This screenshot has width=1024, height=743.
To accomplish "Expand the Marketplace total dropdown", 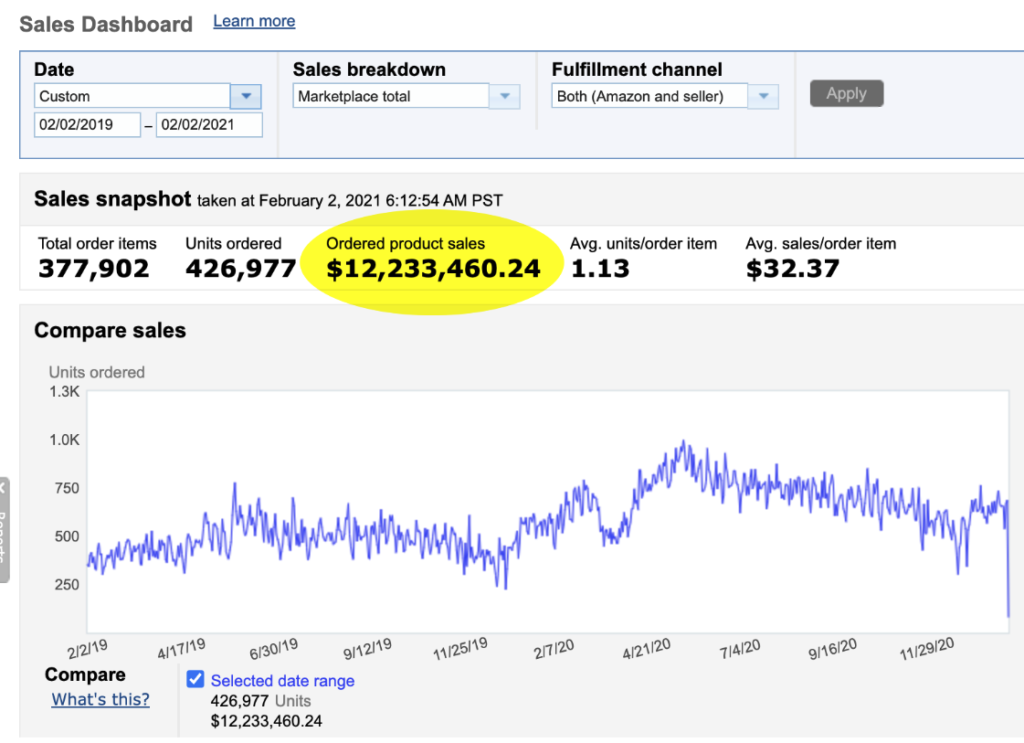I will (x=392, y=97).
